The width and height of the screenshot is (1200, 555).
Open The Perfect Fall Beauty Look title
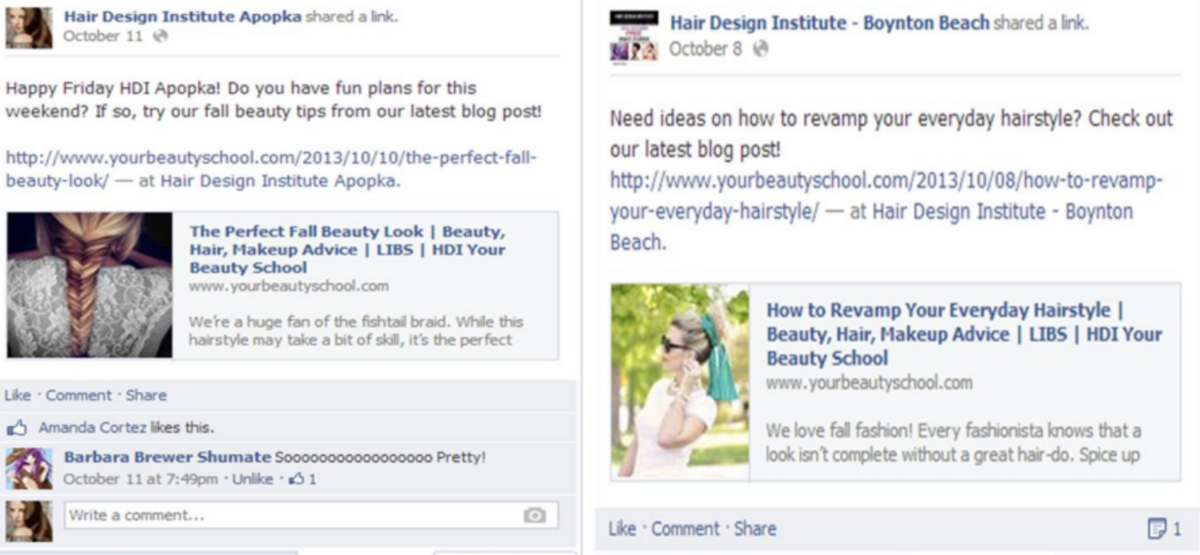(347, 249)
